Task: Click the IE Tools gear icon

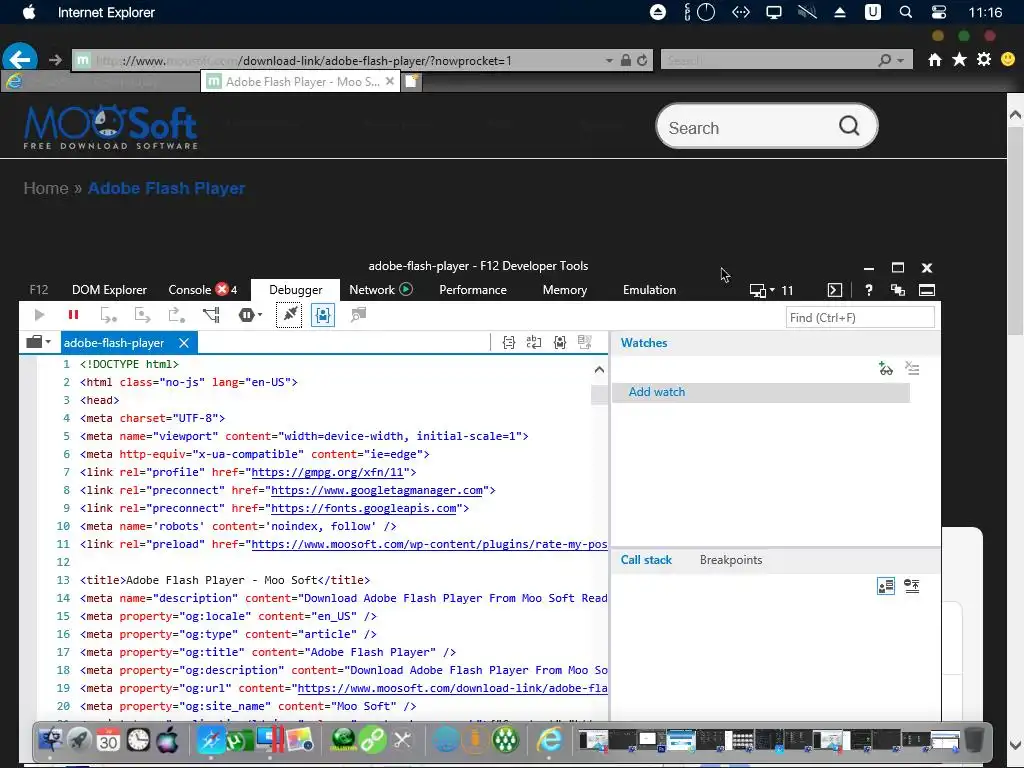Action: point(984,60)
